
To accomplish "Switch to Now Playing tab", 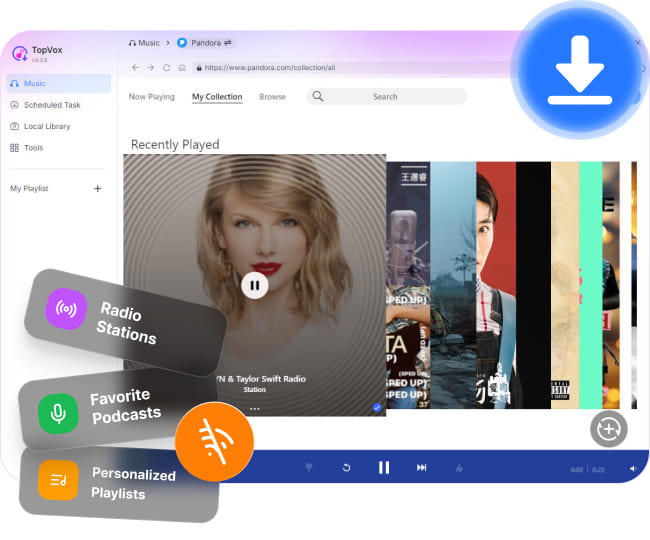I will coord(152,97).
